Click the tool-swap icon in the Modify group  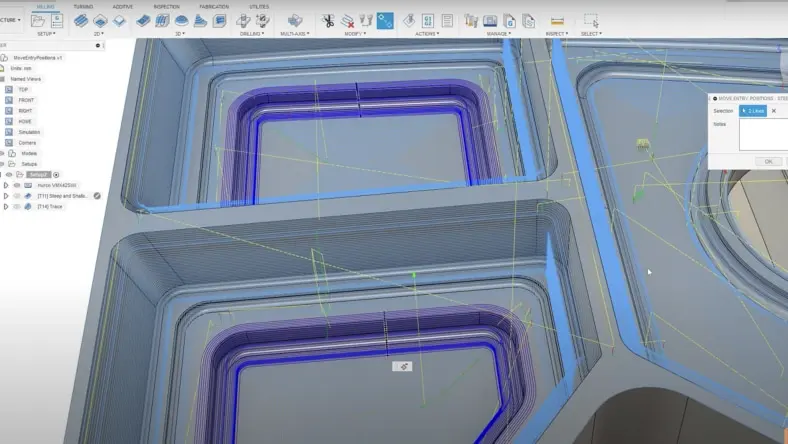pyautogui.click(x=366, y=21)
